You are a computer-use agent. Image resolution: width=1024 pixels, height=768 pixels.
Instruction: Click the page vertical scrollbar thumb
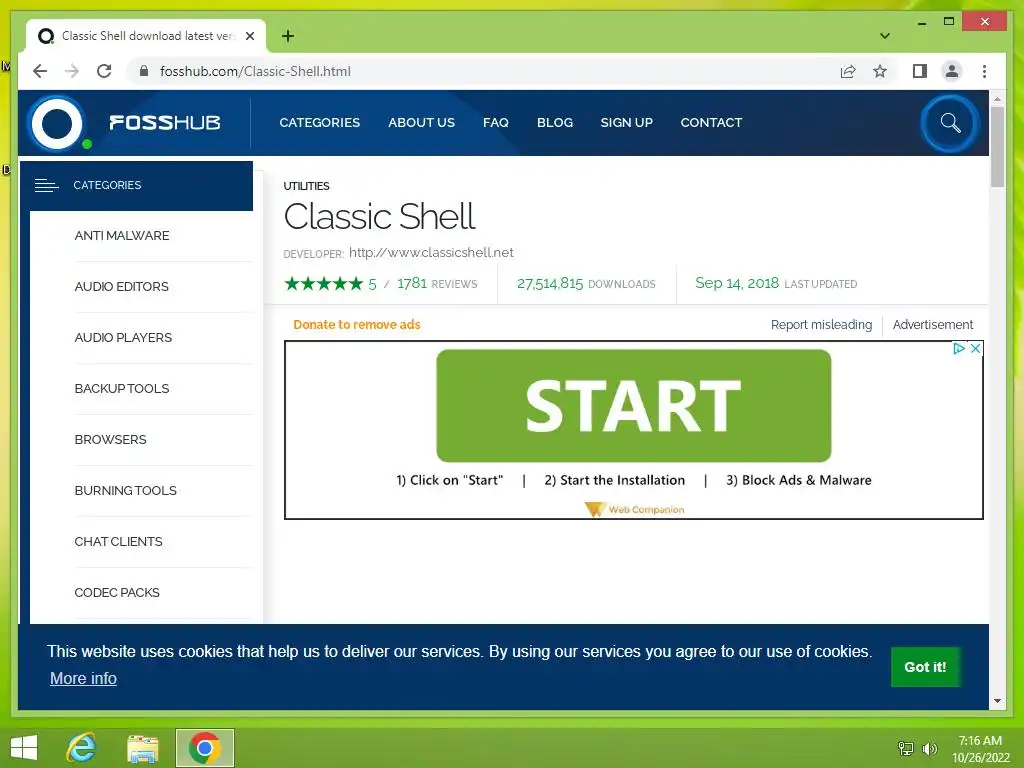[x=997, y=147]
